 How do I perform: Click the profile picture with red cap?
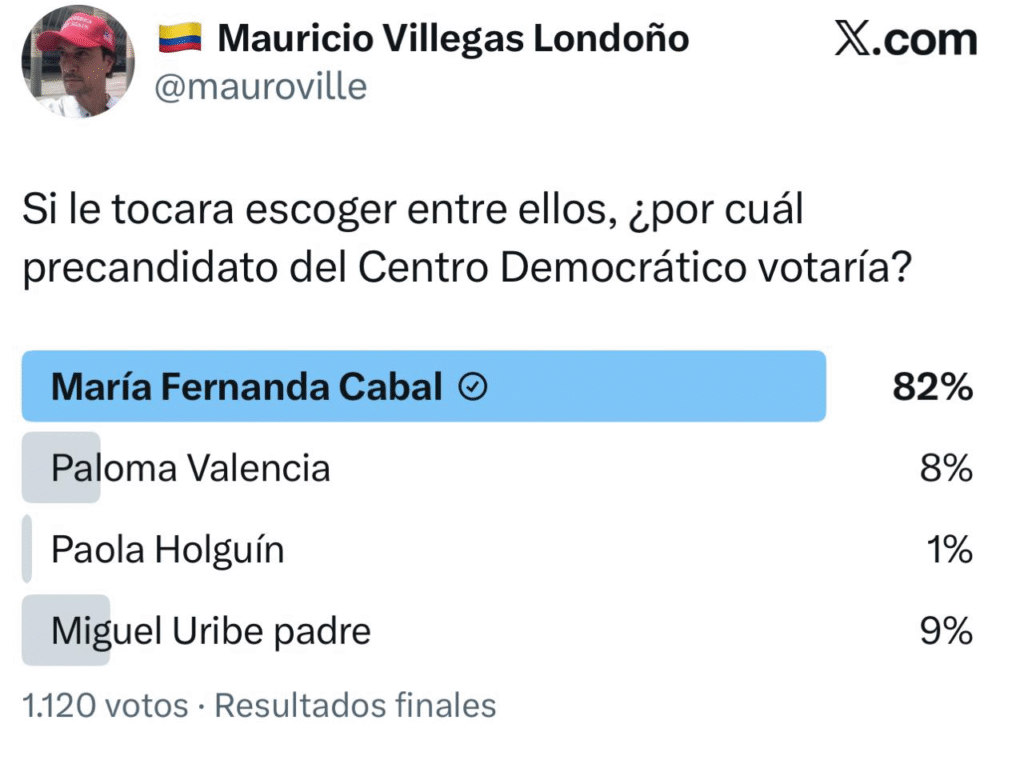click(x=76, y=62)
